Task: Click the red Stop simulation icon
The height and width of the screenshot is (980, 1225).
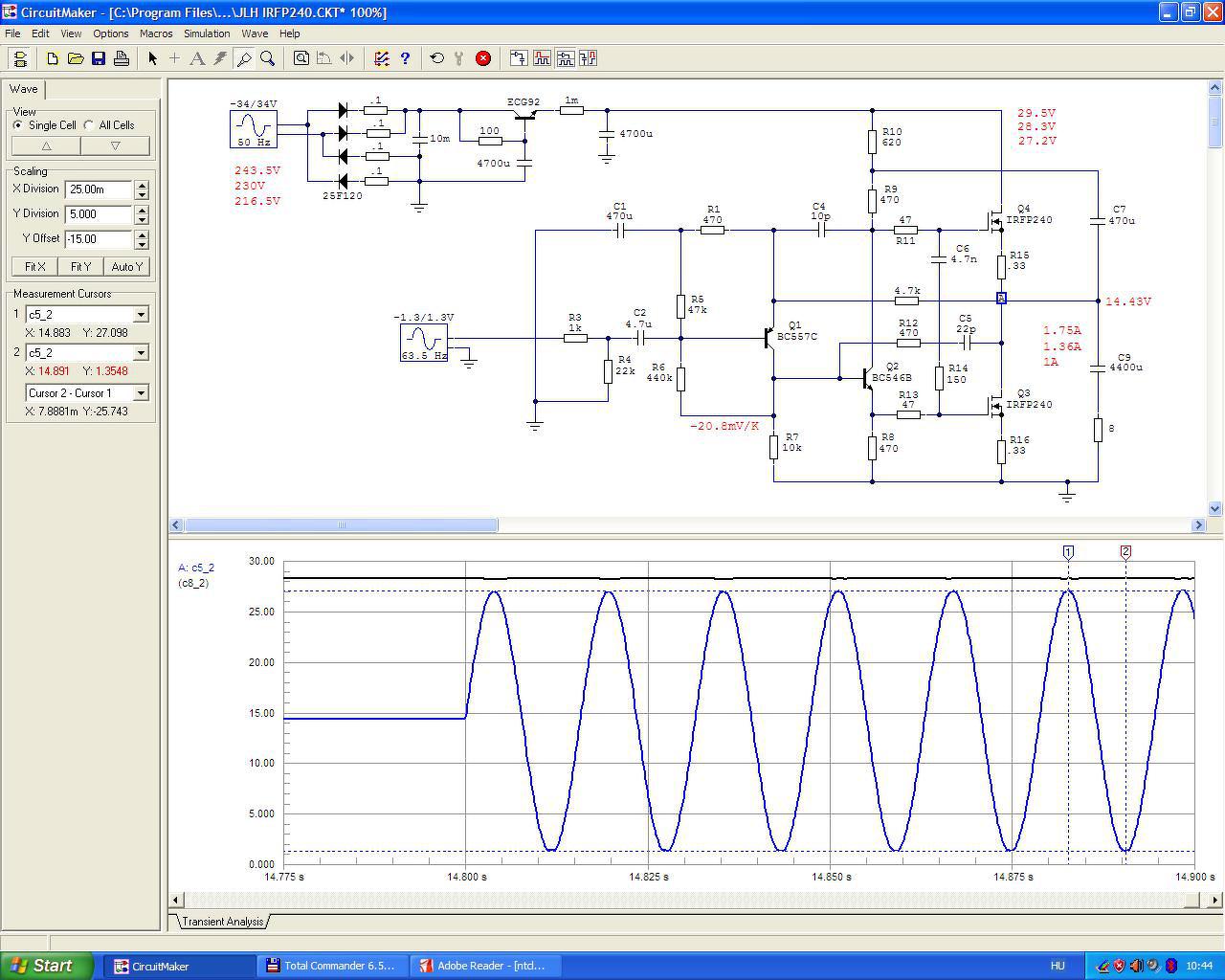Action: [483, 58]
